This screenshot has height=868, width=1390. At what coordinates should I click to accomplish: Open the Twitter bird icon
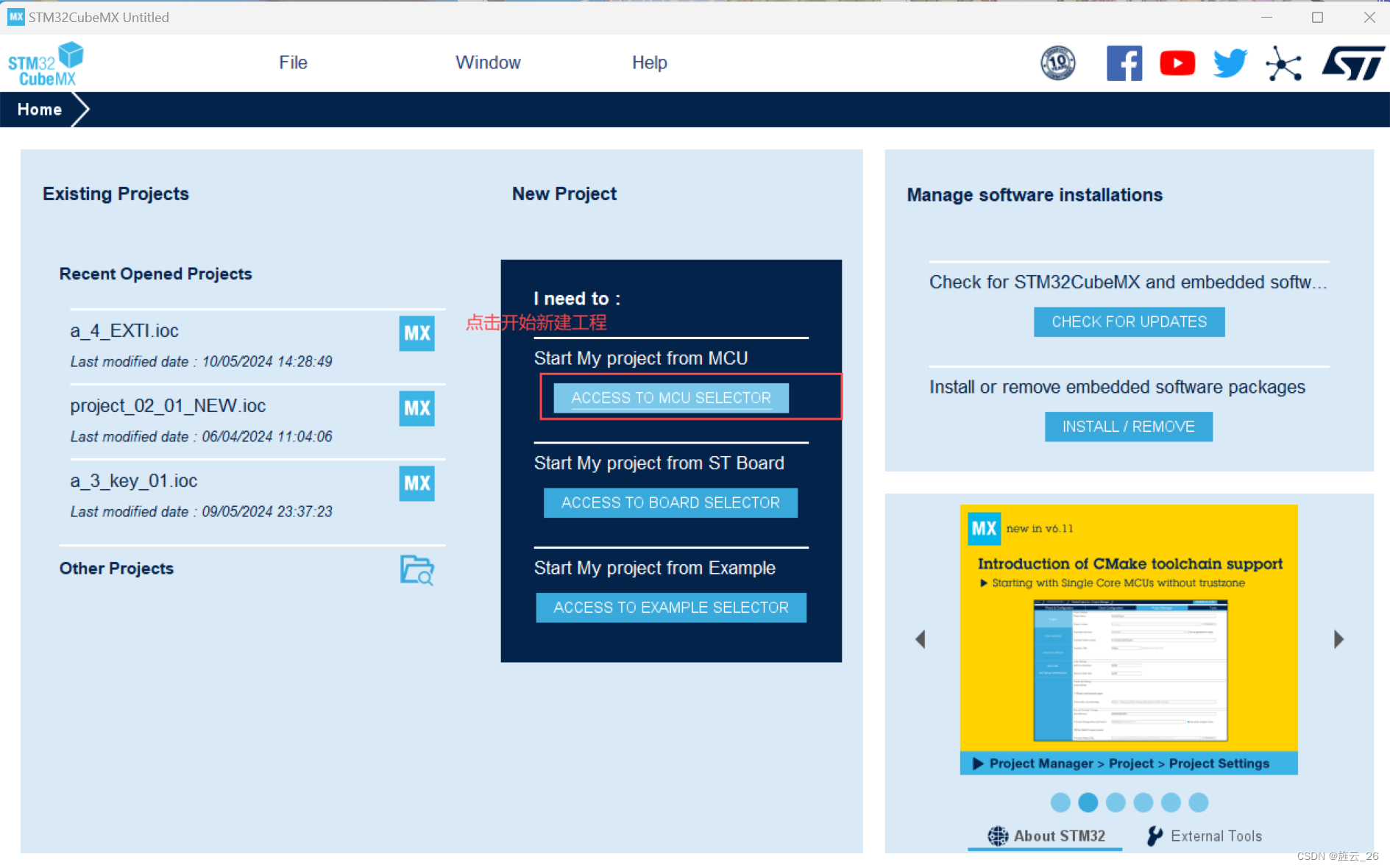[1230, 63]
